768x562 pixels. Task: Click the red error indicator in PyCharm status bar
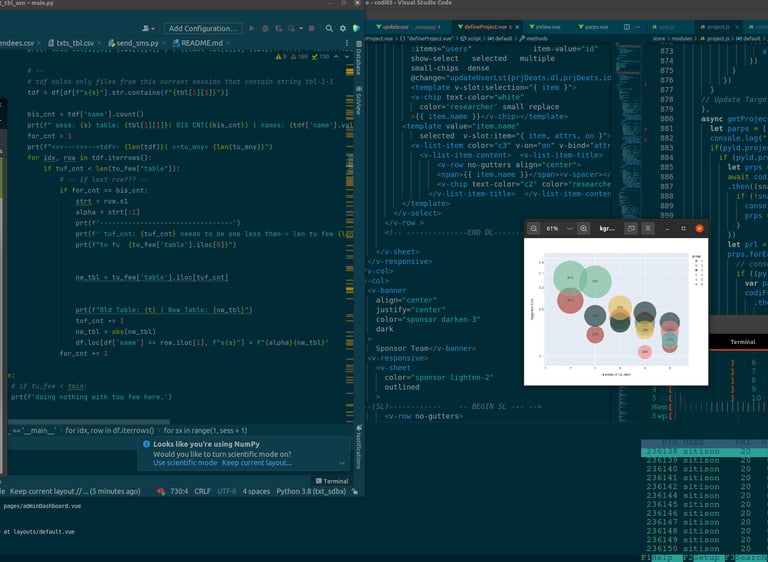click(161, 491)
